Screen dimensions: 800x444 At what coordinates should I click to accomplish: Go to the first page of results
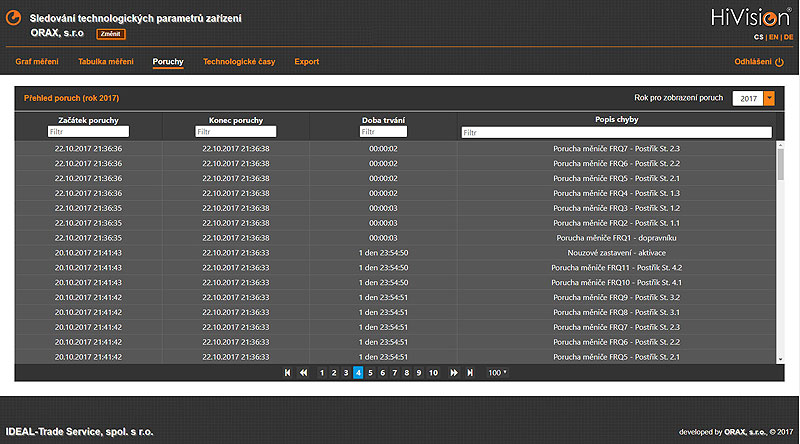click(288, 373)
